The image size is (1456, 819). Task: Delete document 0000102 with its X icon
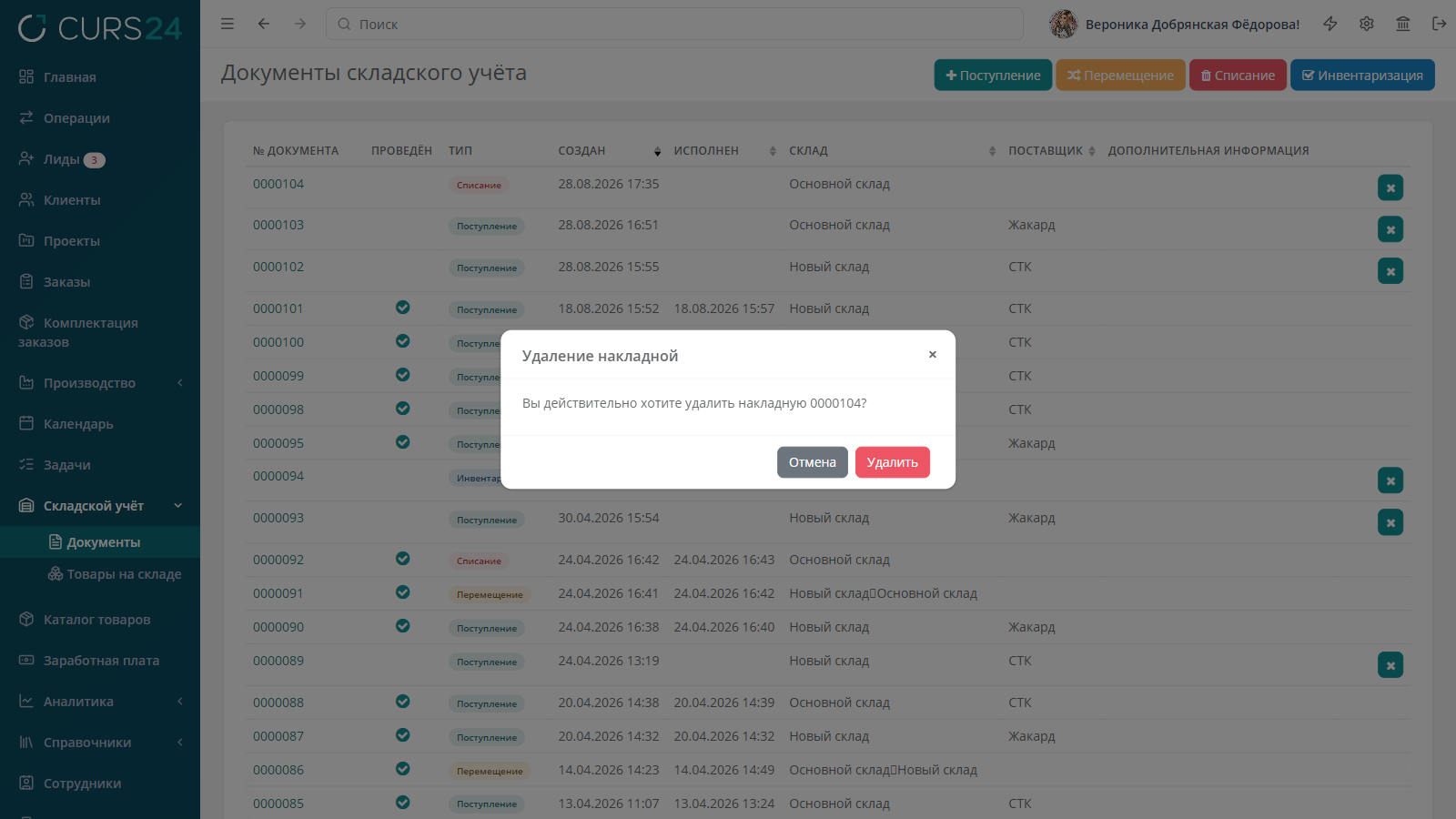coord(1390,271)
